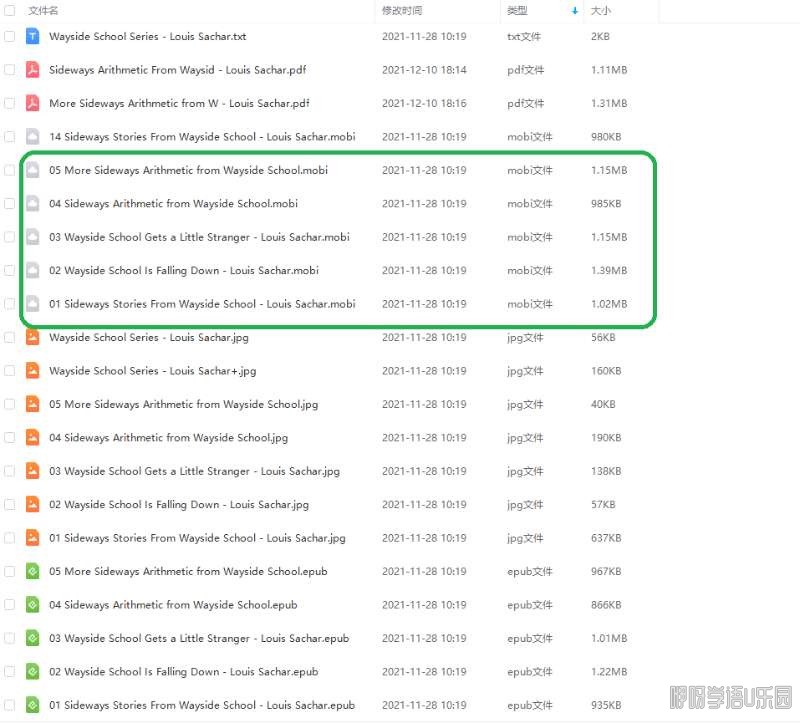
Task: Open Sideways Arithmetic From Waysid - Louis Sachar.pdf
Action: pyautogui.click(x=178, y=70)
